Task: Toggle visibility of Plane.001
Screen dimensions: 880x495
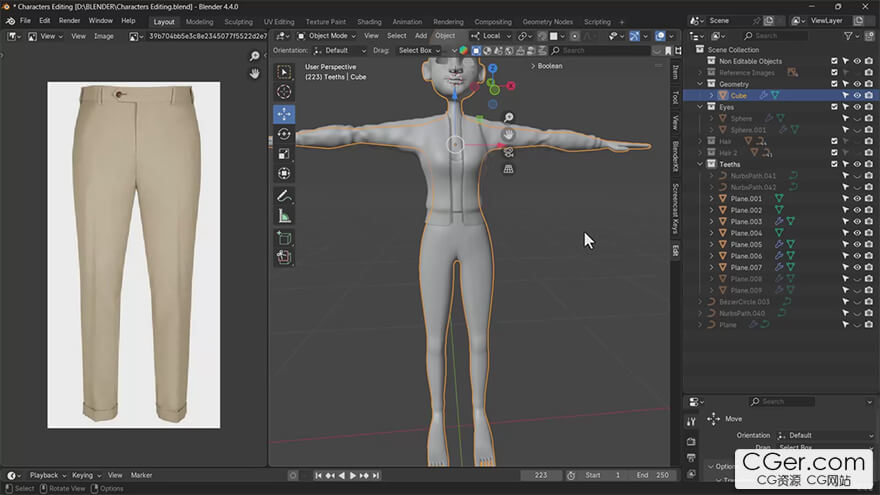Action: coord(857,199)
